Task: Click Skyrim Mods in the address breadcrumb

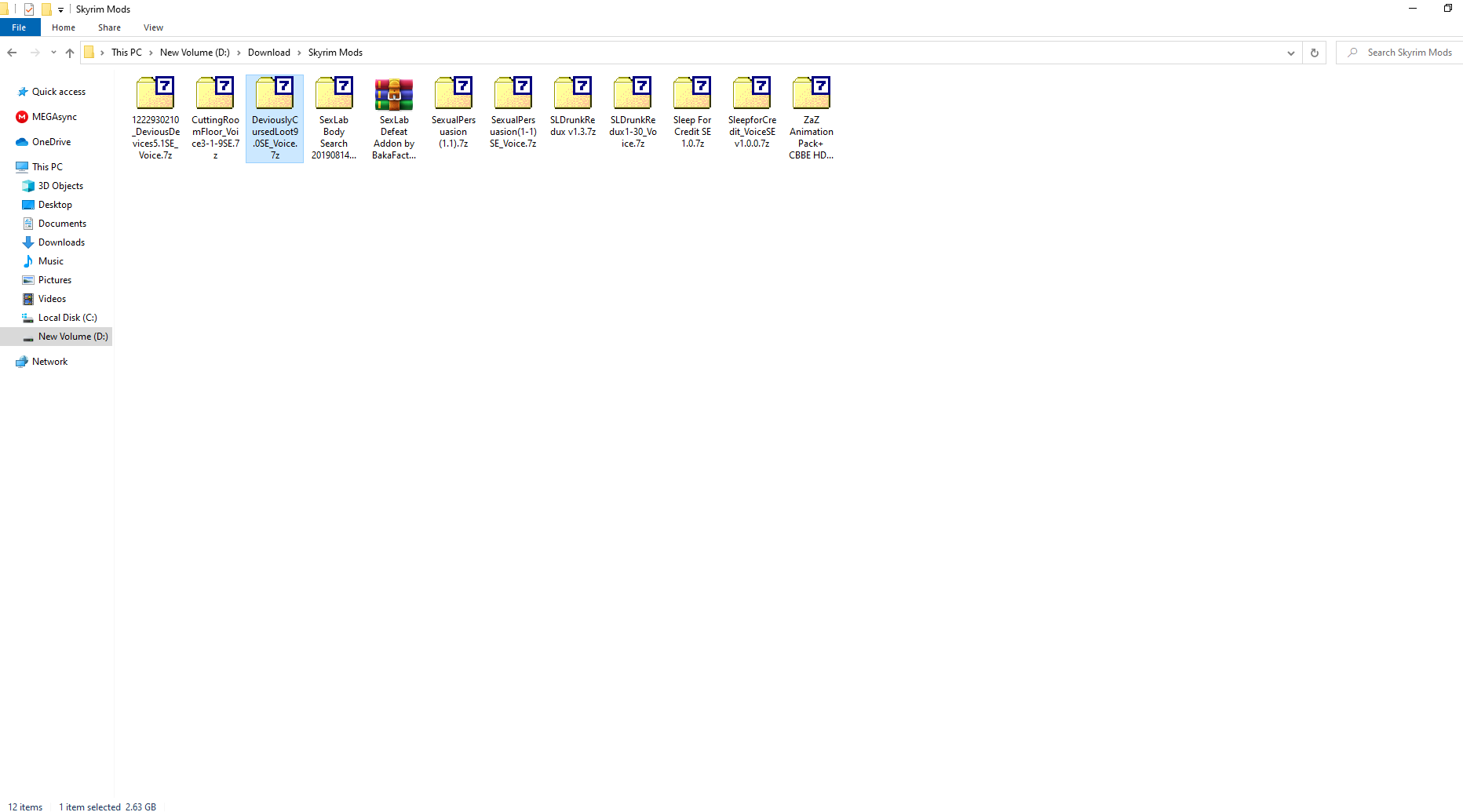Action: (335, 53)
